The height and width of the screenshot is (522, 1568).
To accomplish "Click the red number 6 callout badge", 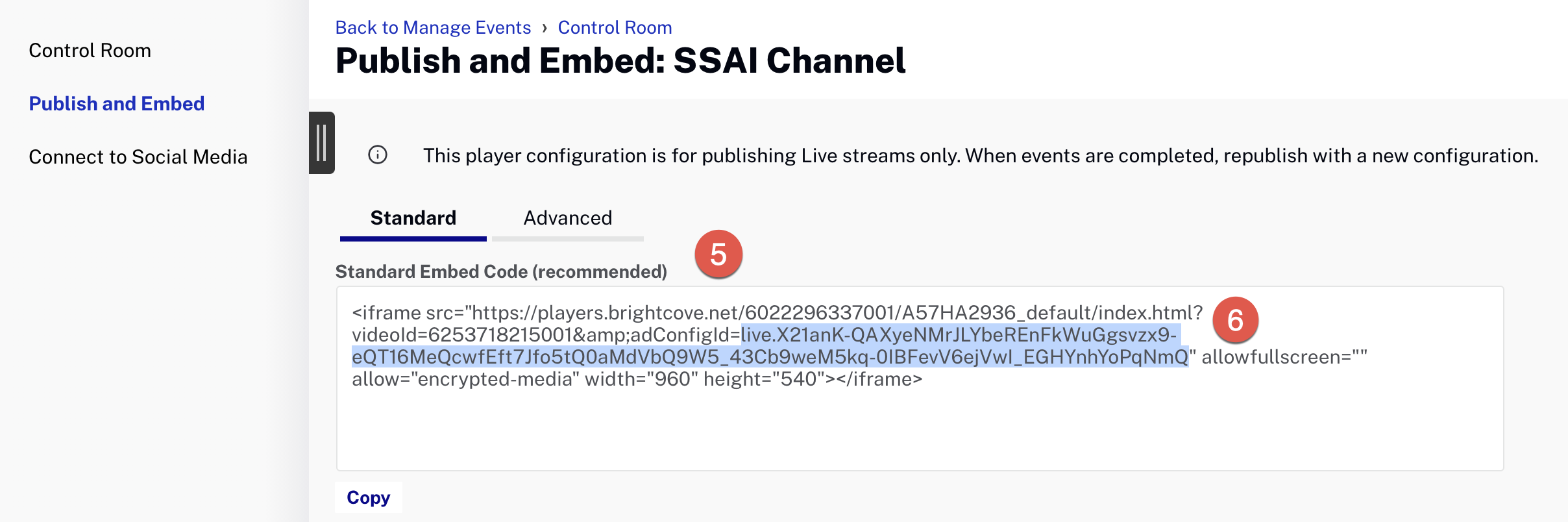I will 1235,320.
